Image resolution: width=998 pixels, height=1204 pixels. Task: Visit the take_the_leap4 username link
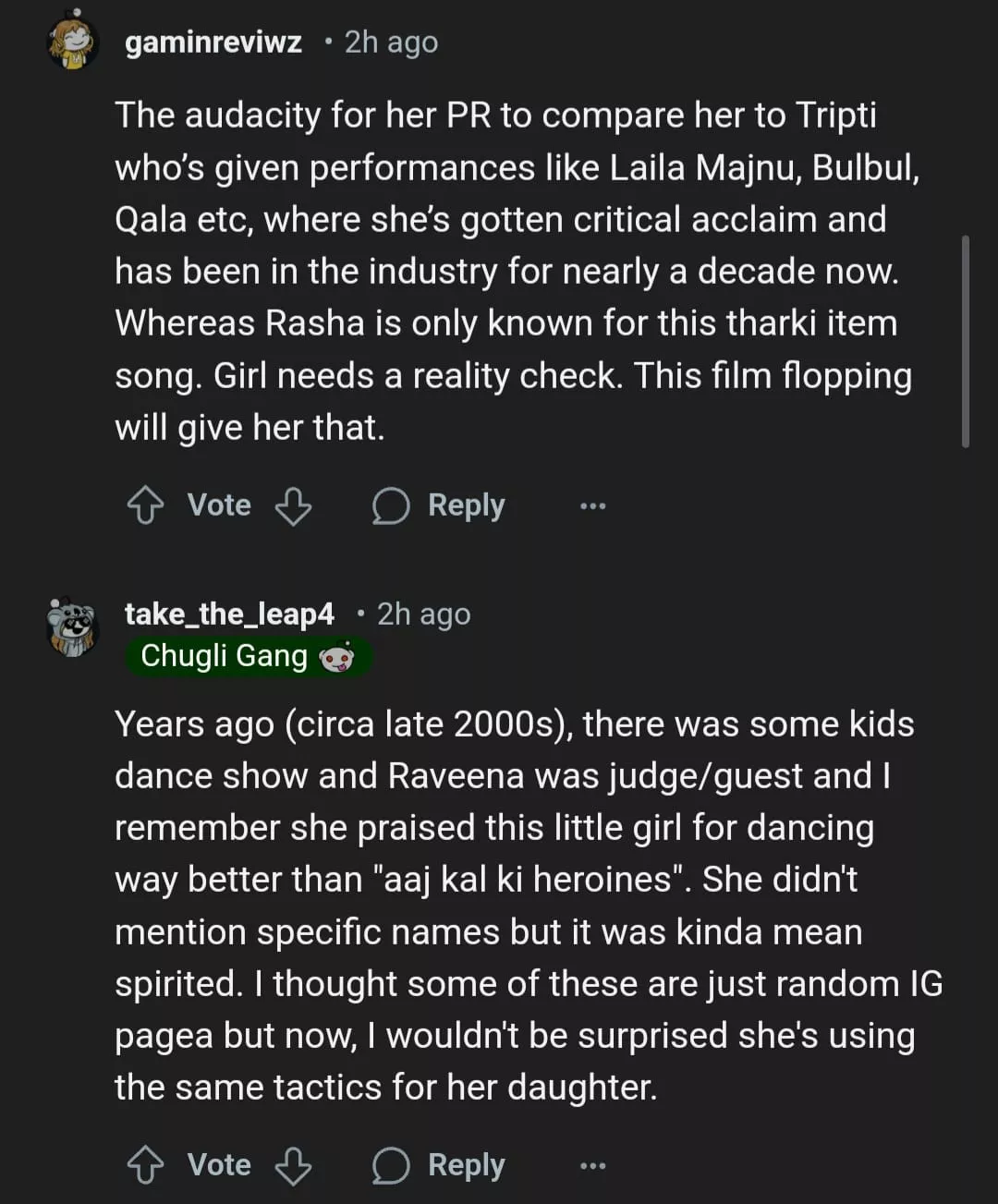point(229,614)
